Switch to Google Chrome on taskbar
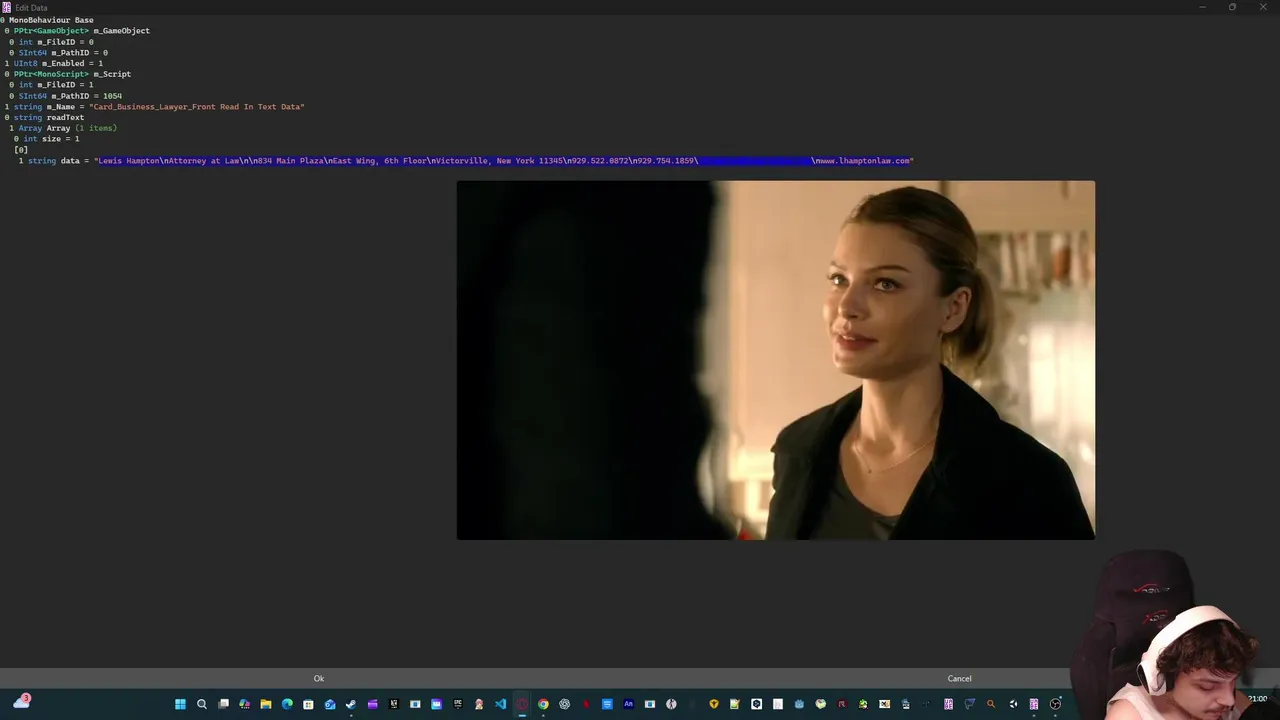The width and height of the screenshot is (1280, 720). (543, 704)
